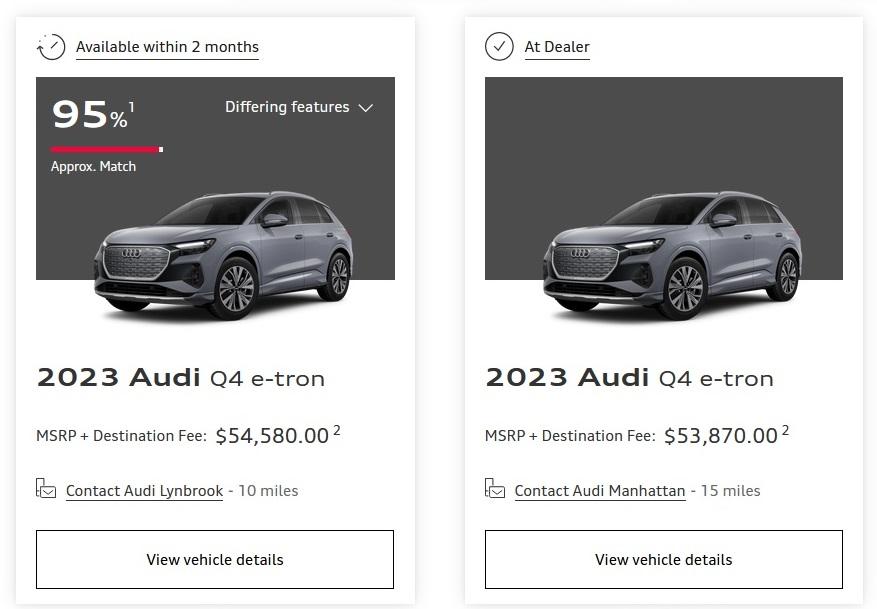
Task: Open the At Dealer availability link
Action: [557, 47]
